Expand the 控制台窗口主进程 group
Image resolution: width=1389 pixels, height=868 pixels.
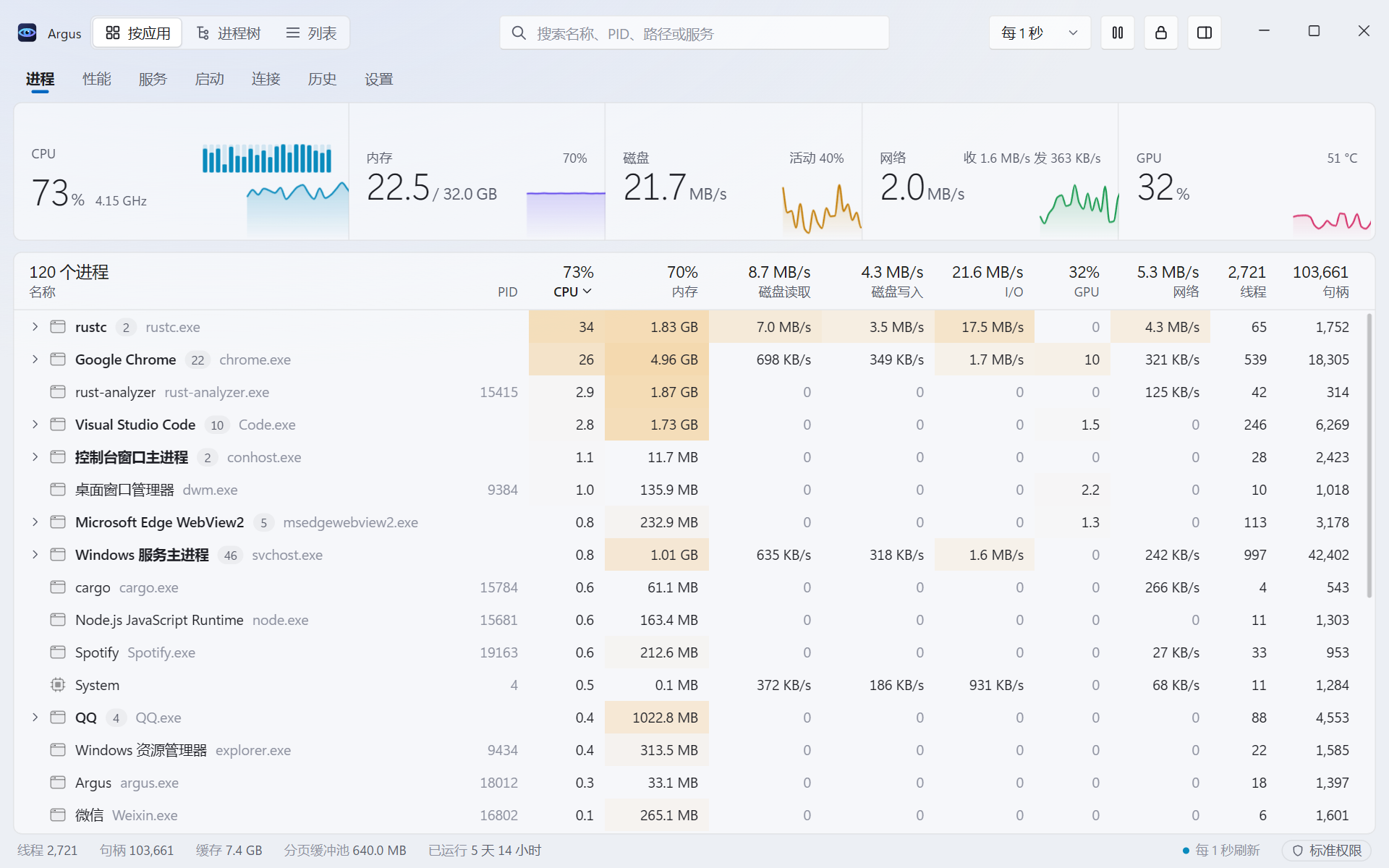pyautogui.click(x=35, y=457)
